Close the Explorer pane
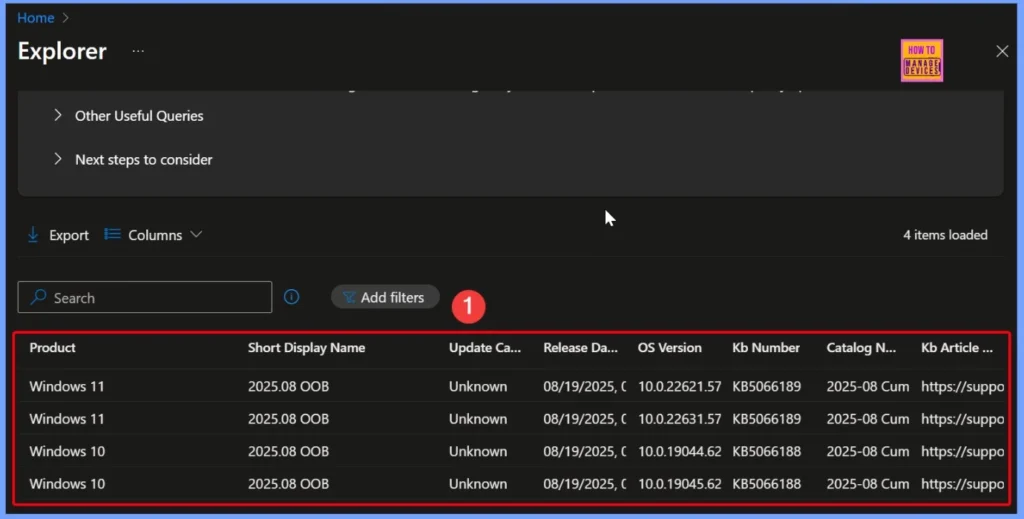The height and width of the screenshot is (519, 1024). [1002, 51]
